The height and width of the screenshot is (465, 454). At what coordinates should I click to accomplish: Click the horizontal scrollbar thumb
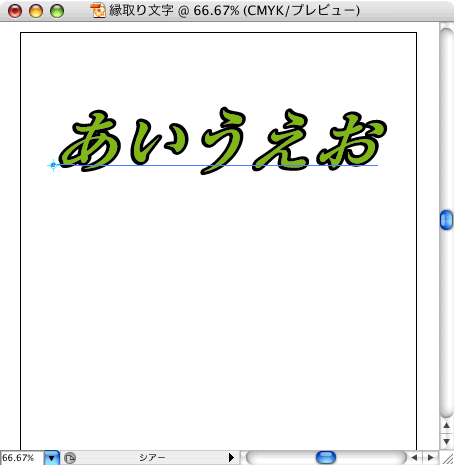(x=326, y=458)
